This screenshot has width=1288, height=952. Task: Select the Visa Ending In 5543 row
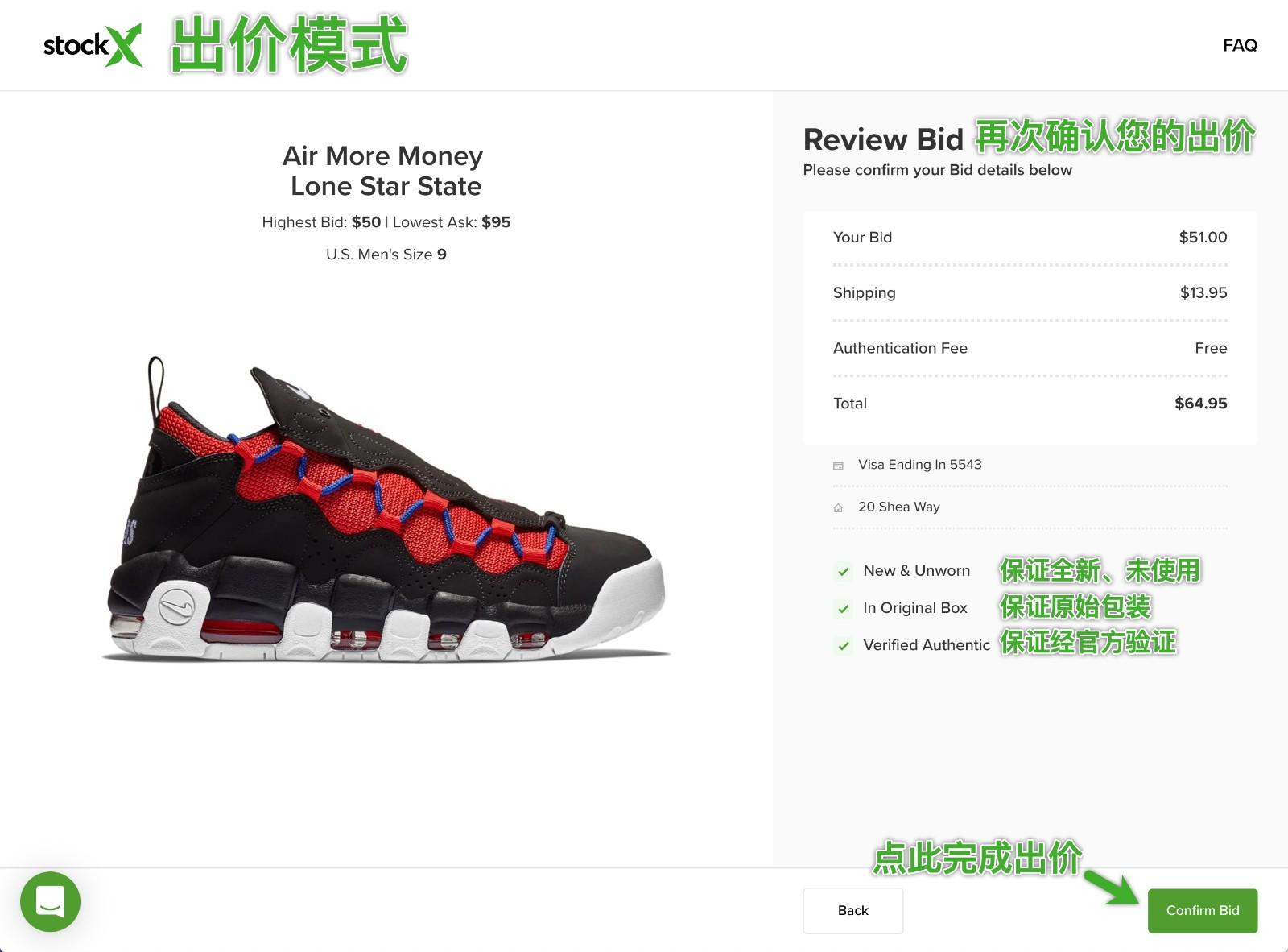point(1030,465)
